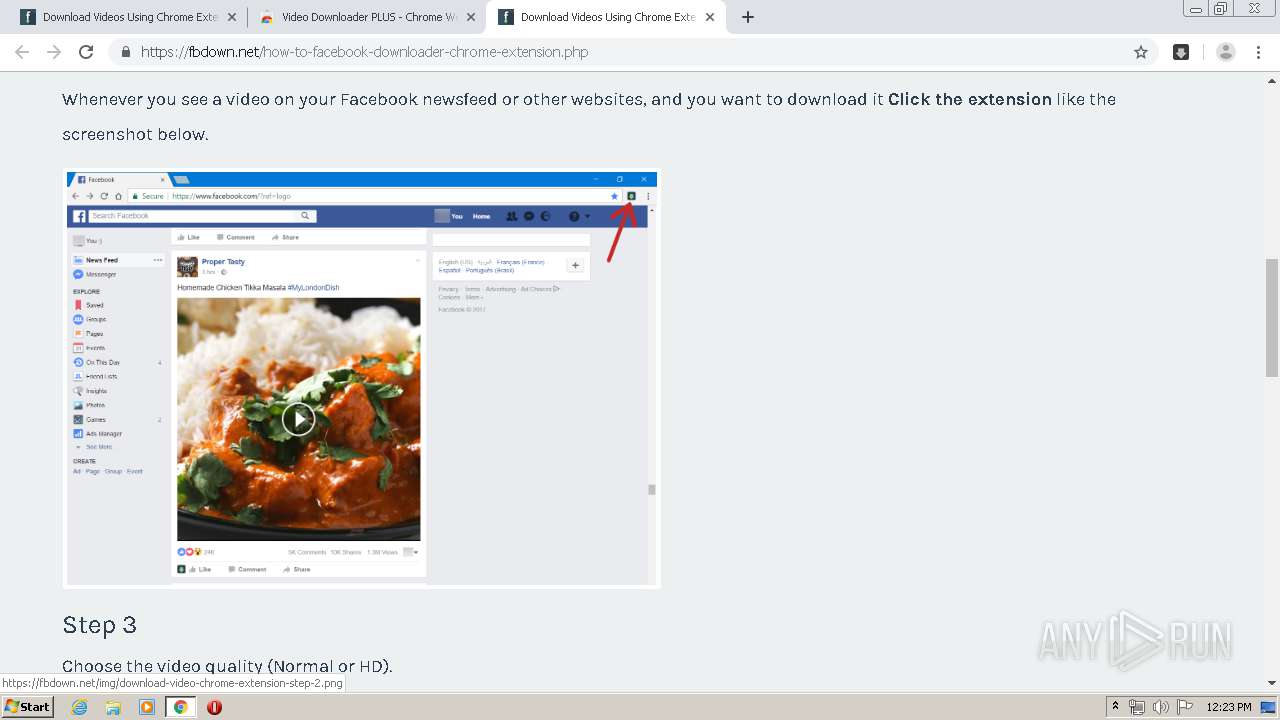
Task: Open Windows Explorer from the taskbar
Action: [113, 707]
